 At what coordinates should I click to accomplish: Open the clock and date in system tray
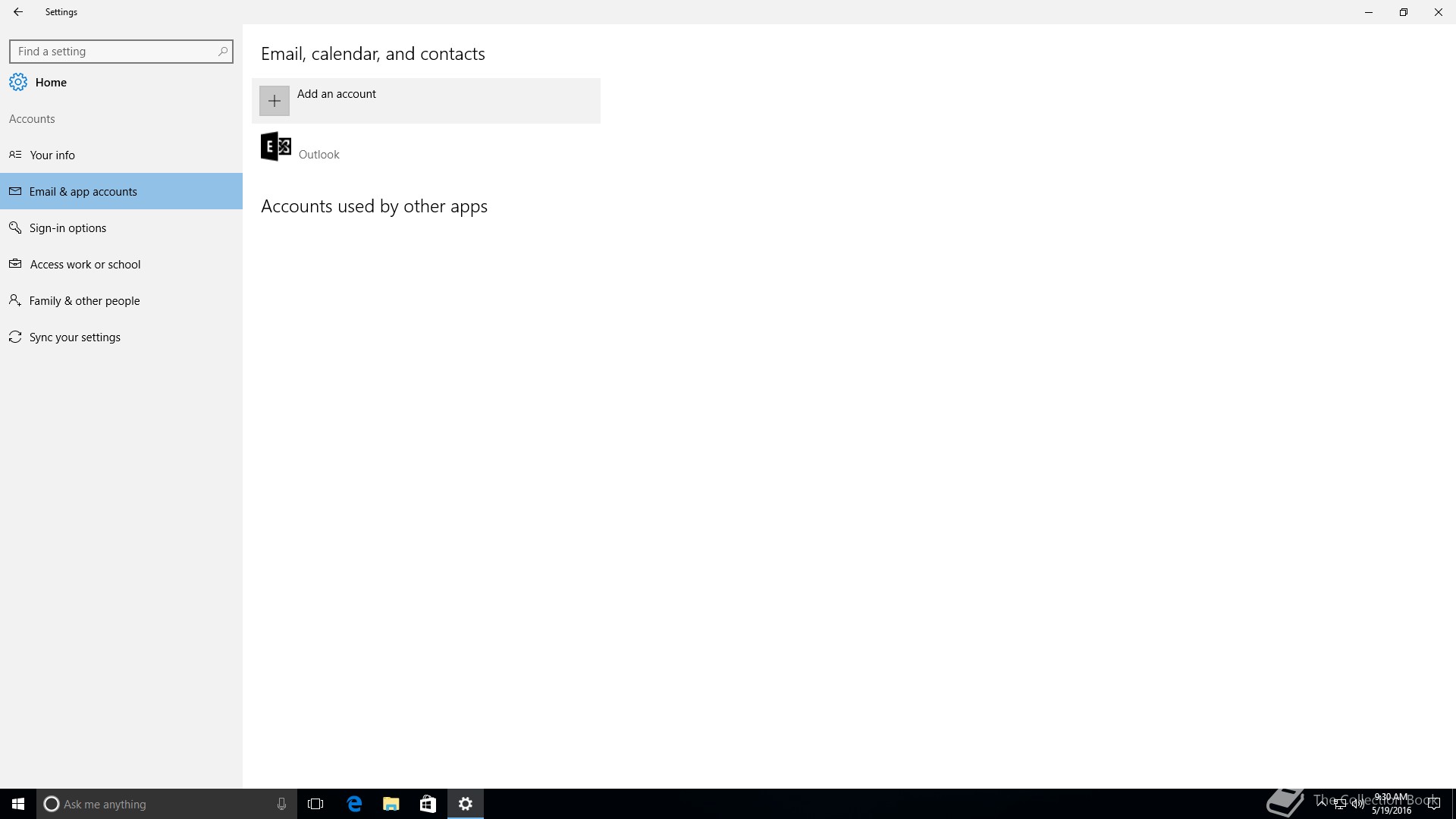[1392, 804]
